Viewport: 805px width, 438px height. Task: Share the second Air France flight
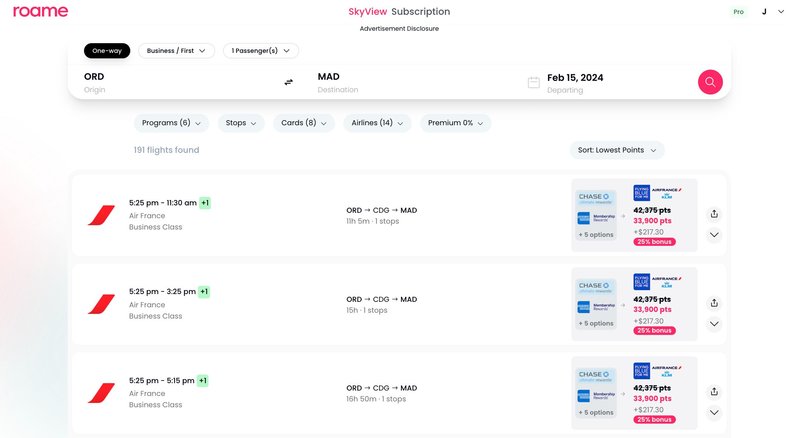click(714, 303)
